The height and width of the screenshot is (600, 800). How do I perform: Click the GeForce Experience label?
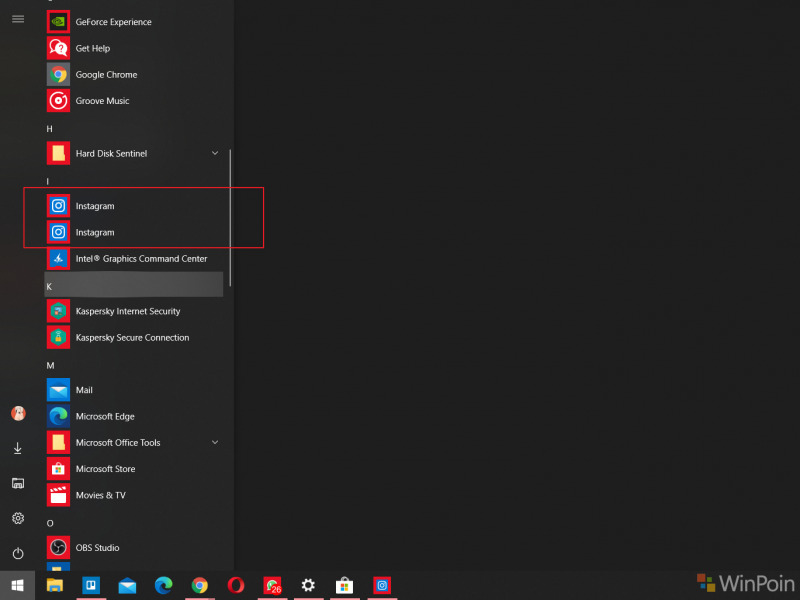pyautogui.click(x=113, y=22)
